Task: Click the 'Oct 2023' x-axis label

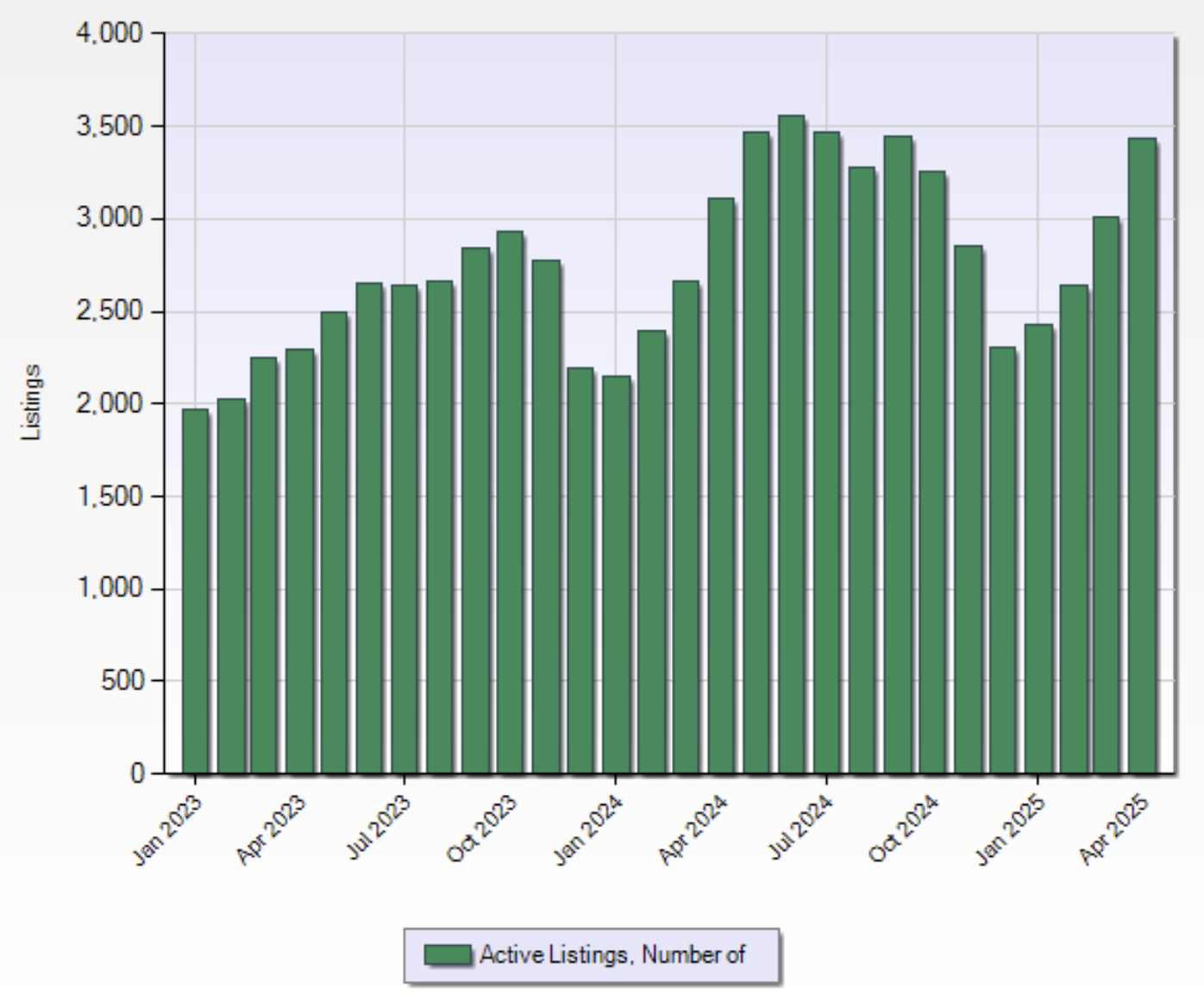Action: 482,829
